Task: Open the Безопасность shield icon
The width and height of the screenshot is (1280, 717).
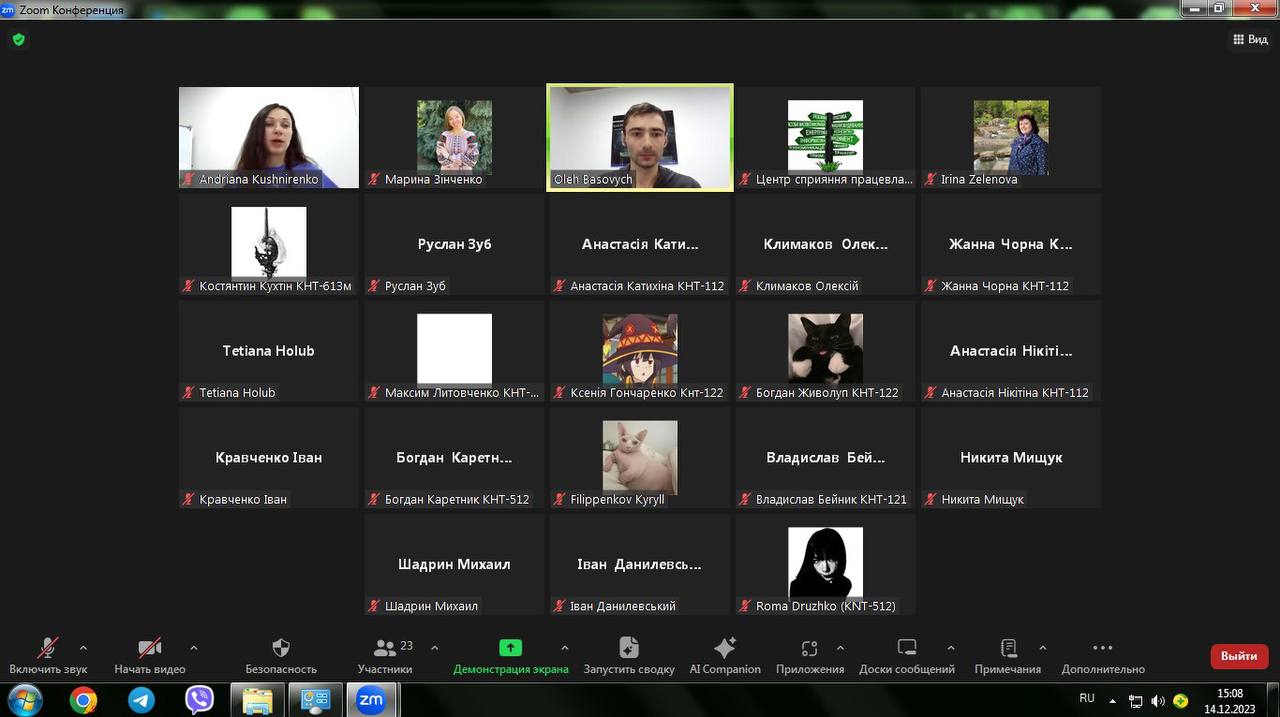Action: pyautogui.click(x=281, y=648)
